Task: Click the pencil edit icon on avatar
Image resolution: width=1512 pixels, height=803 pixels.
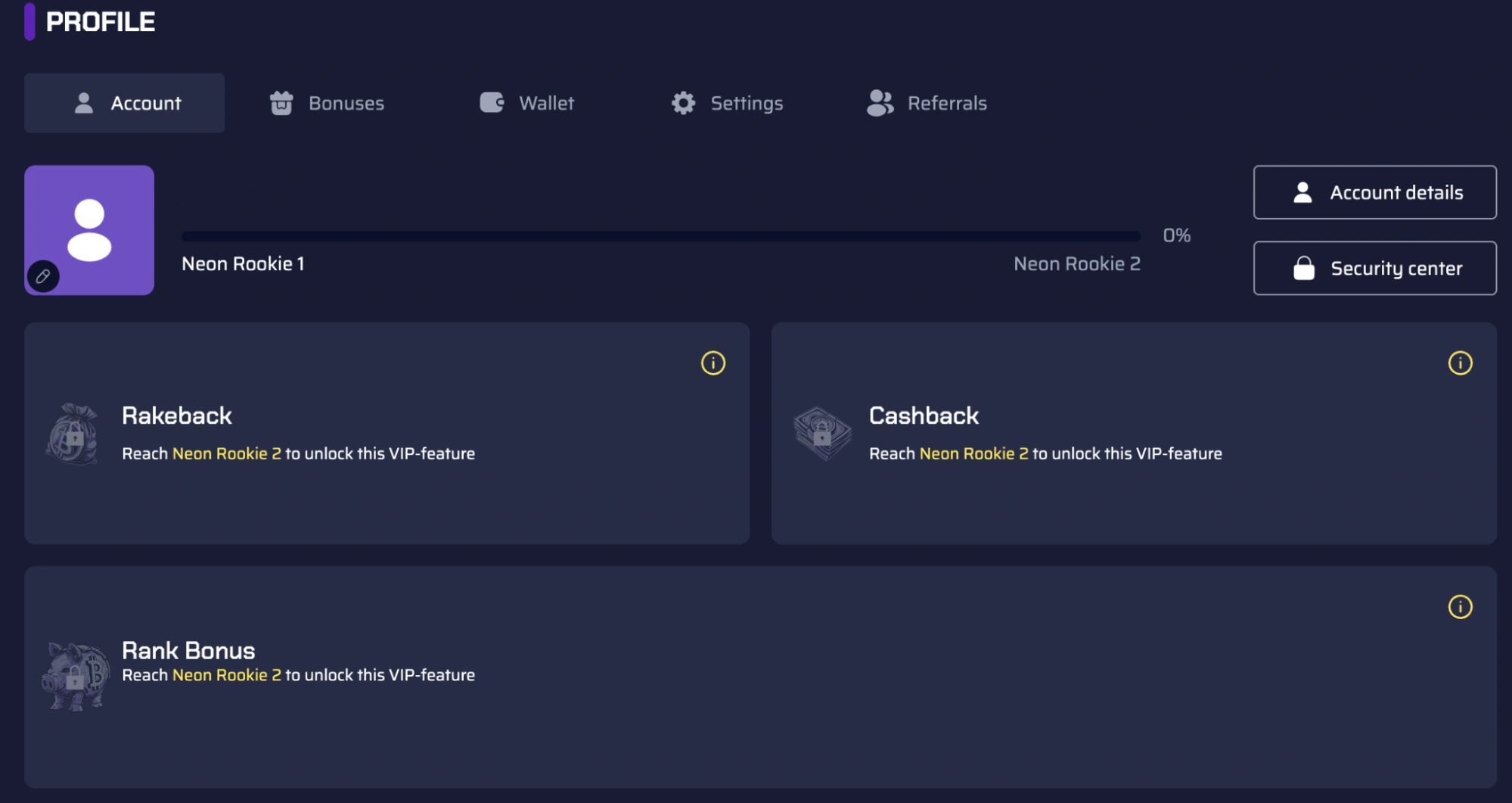Action: [x=43, y=276]
